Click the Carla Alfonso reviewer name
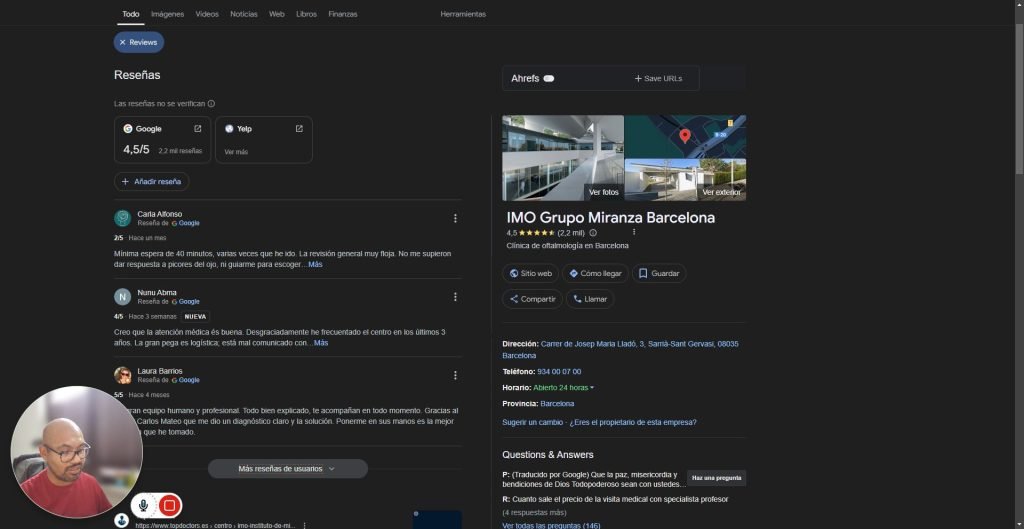Viewport: 1024px width, 529px height. tap(159, 214)
